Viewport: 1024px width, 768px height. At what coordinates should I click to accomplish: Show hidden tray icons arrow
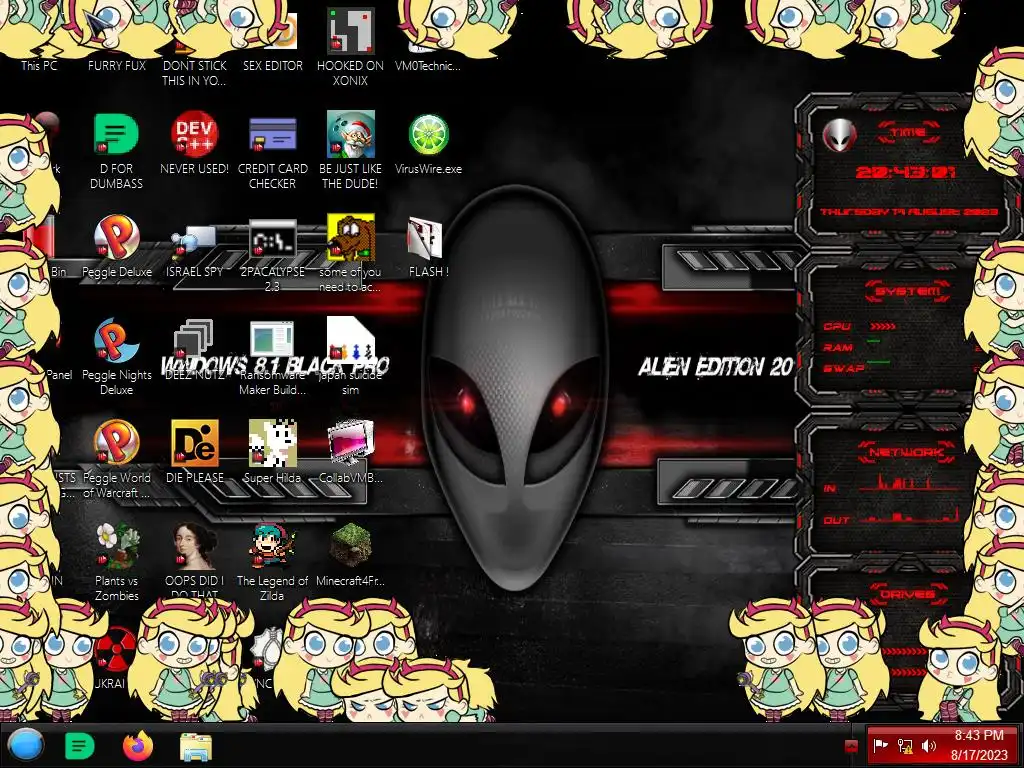point(851,746)
